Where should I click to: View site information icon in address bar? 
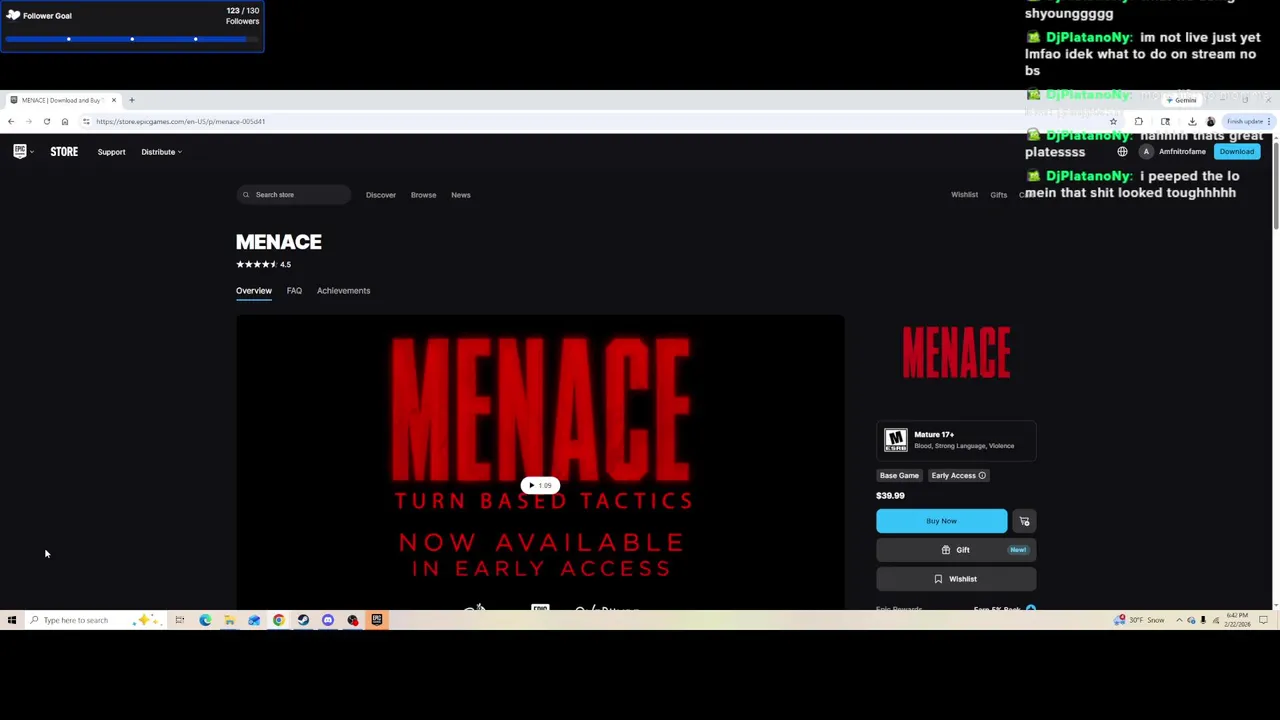click(86, 121)
